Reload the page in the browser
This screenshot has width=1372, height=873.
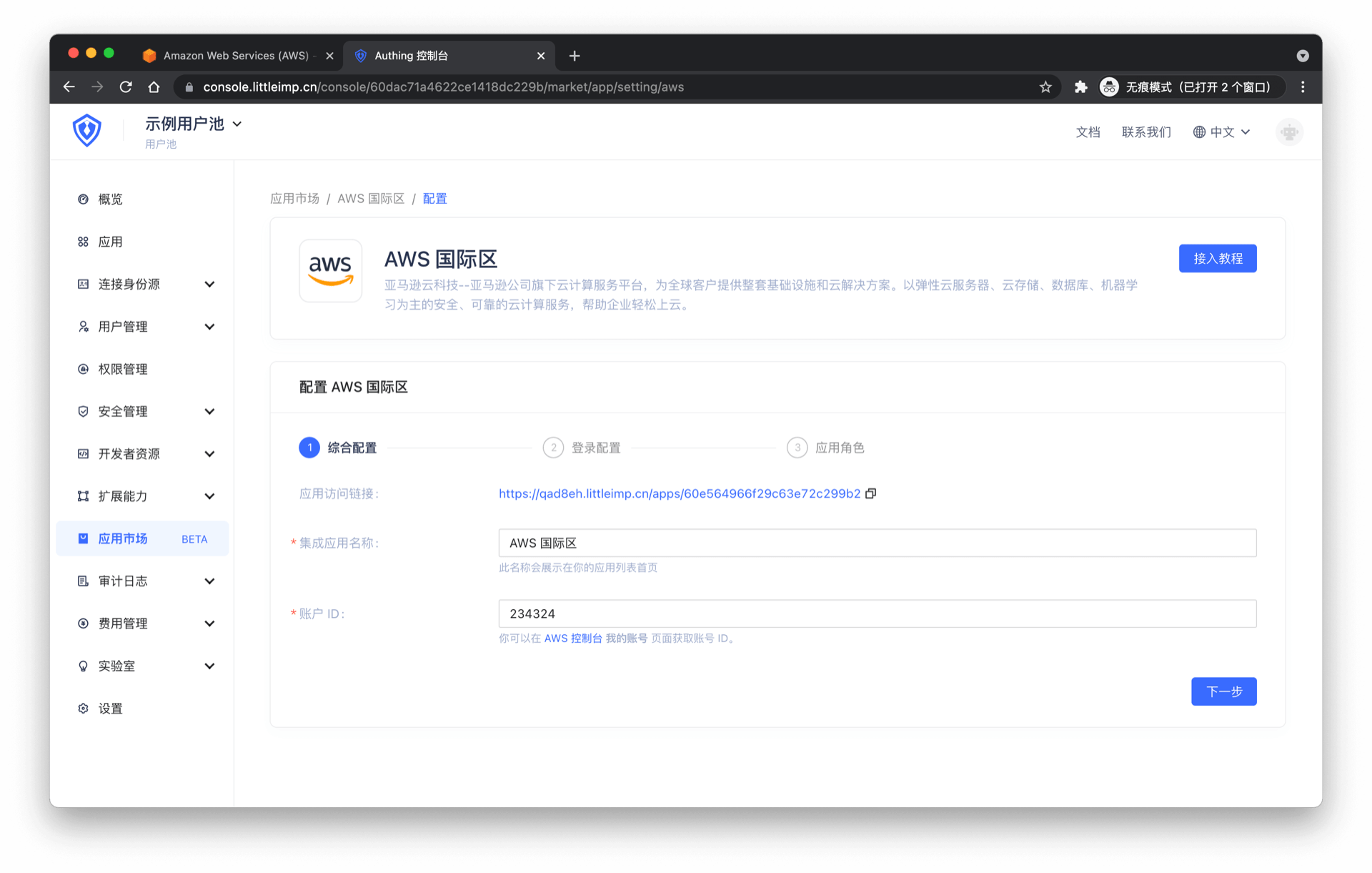pos(126,87)
